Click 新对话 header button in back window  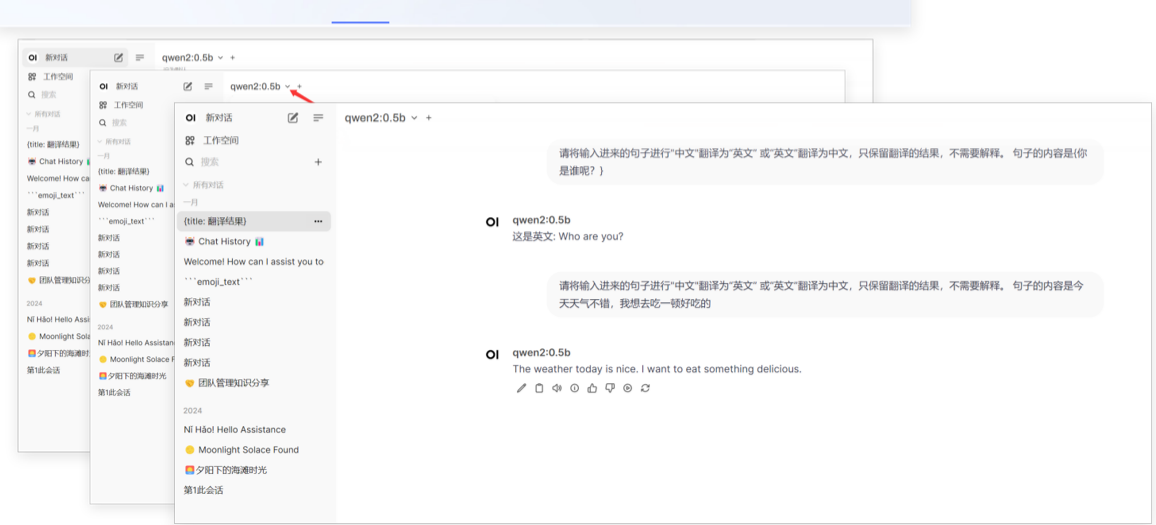[56, 57]
